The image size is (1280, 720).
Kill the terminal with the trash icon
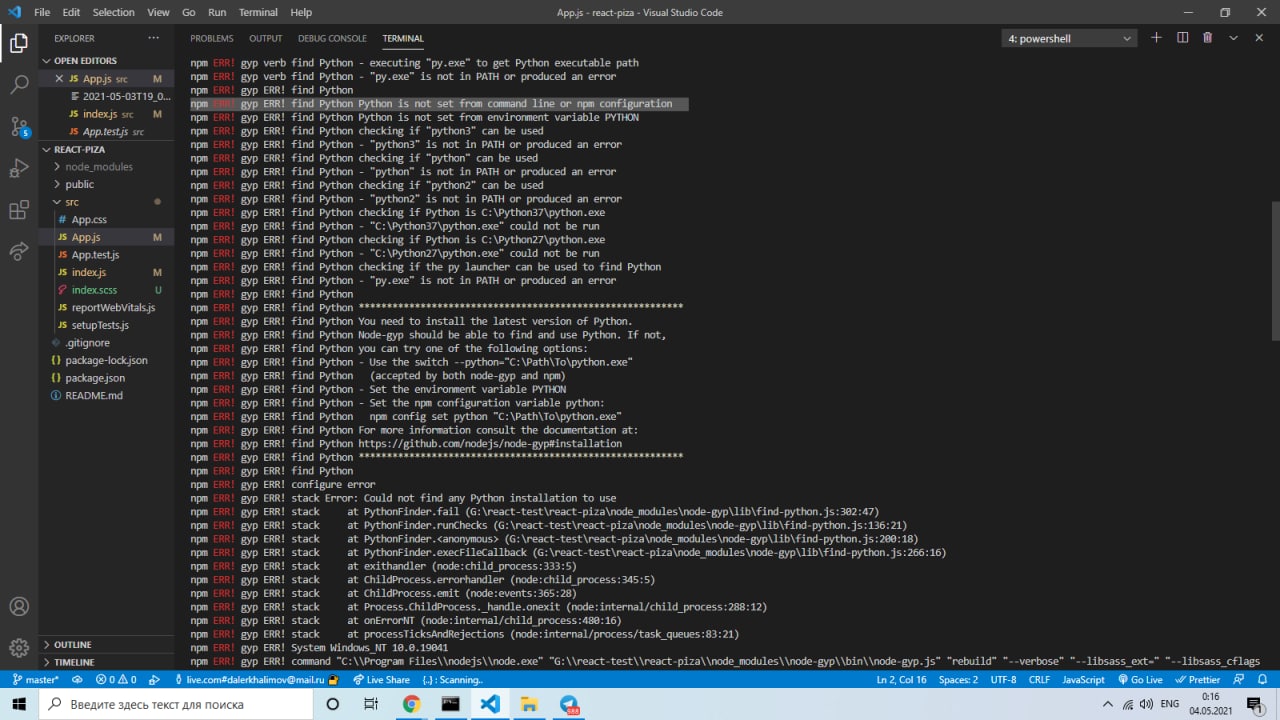(x=1207, y=38)
